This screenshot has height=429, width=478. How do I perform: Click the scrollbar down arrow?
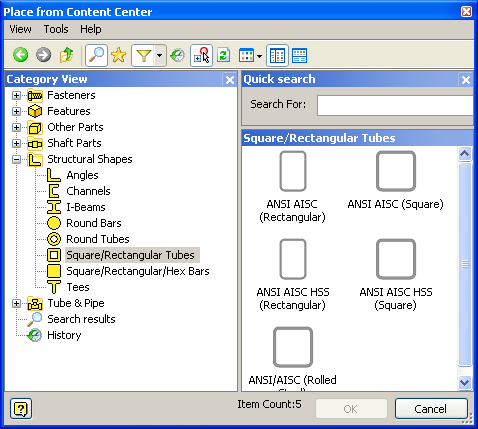point(465,382)
